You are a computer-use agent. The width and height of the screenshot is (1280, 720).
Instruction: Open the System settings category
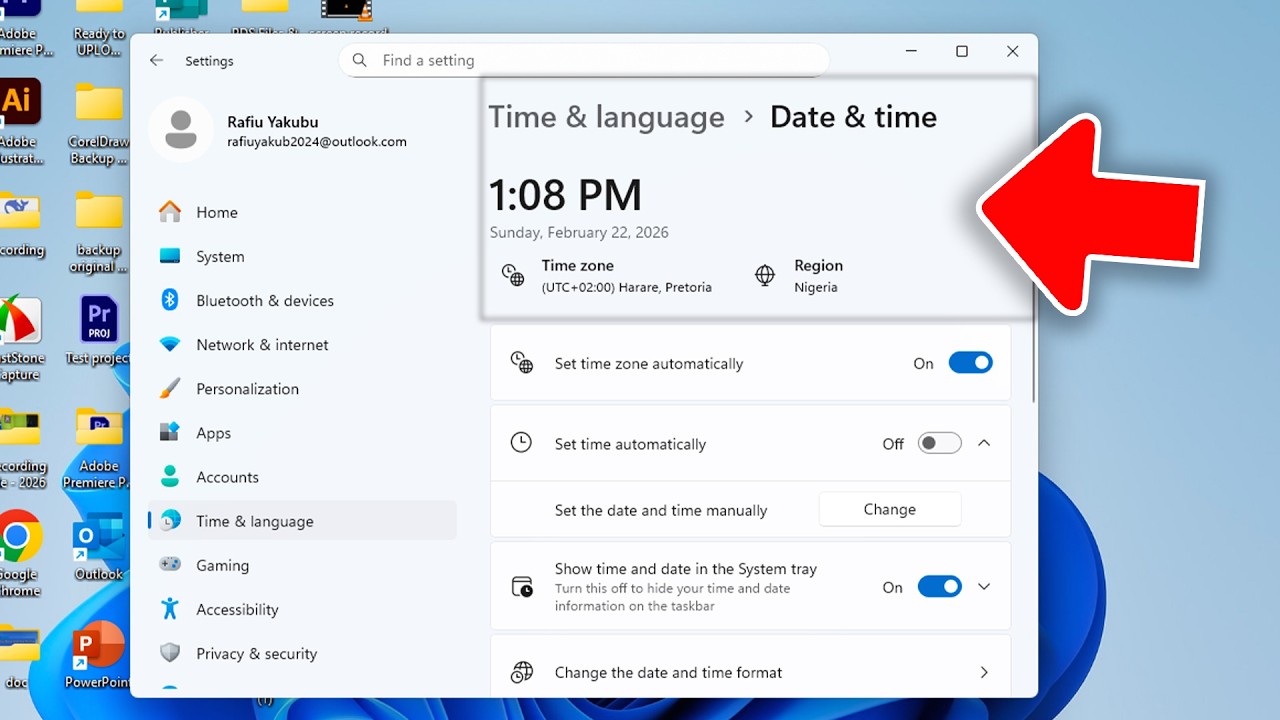pos(302,256)
